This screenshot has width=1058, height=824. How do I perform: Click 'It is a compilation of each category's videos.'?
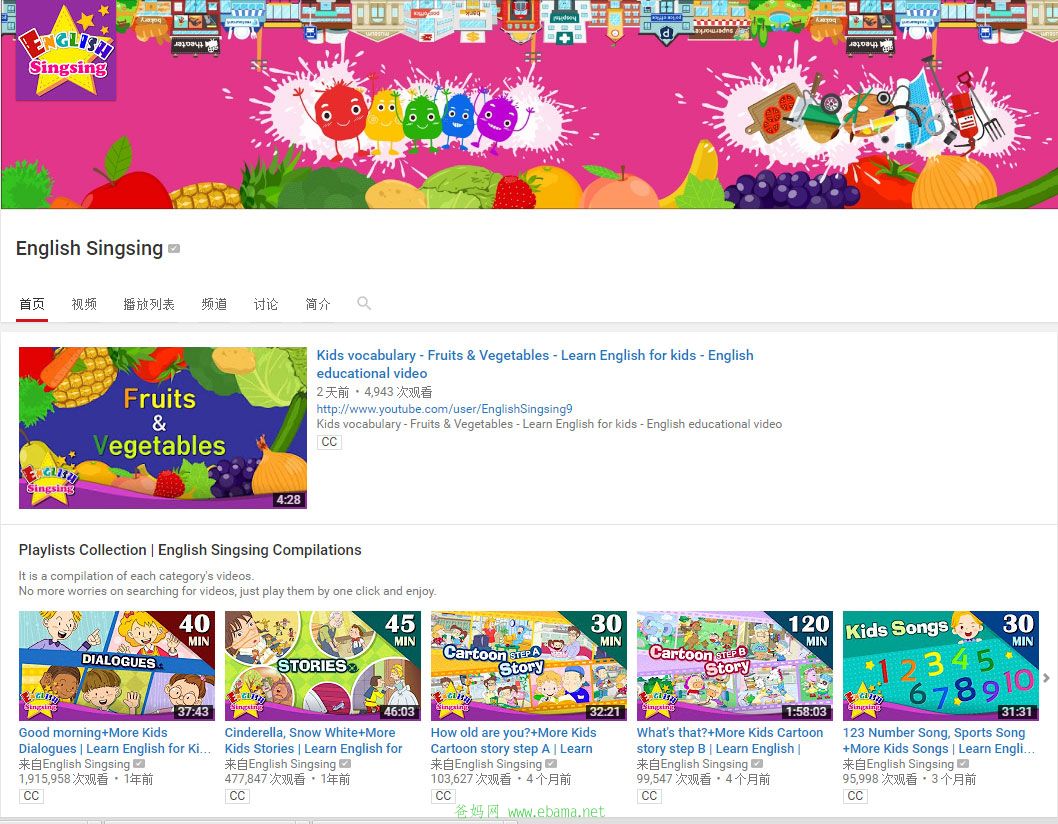point(136,576)
